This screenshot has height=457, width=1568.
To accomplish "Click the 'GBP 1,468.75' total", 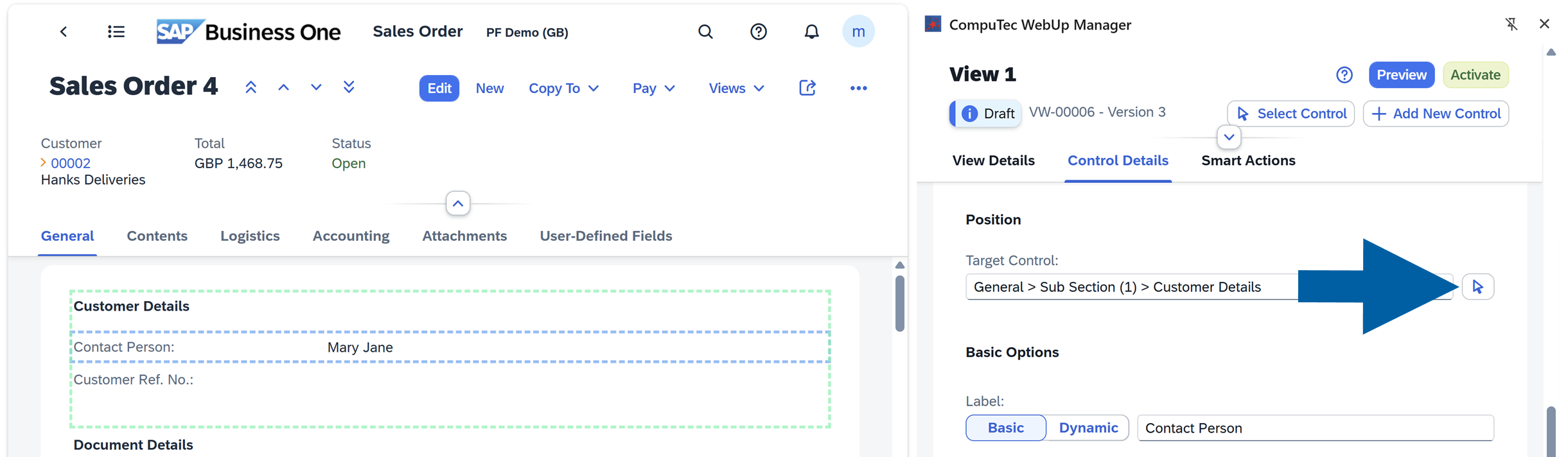I will click(238, 163).
